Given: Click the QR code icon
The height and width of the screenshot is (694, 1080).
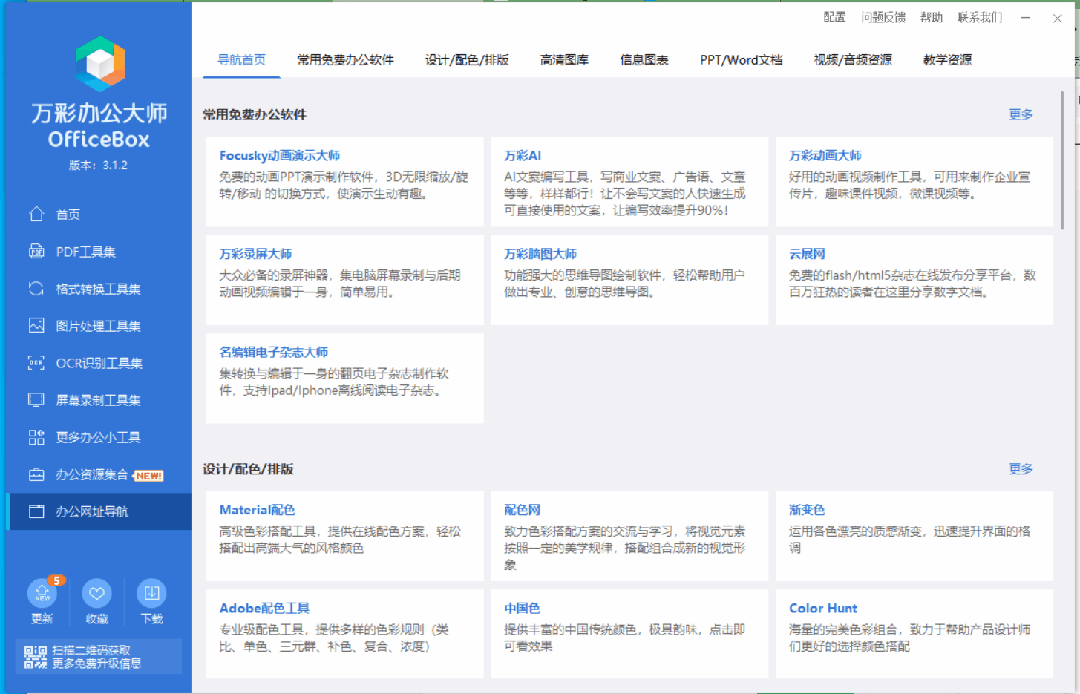Looking at the screenshot, I should click(x=35, y=657).
